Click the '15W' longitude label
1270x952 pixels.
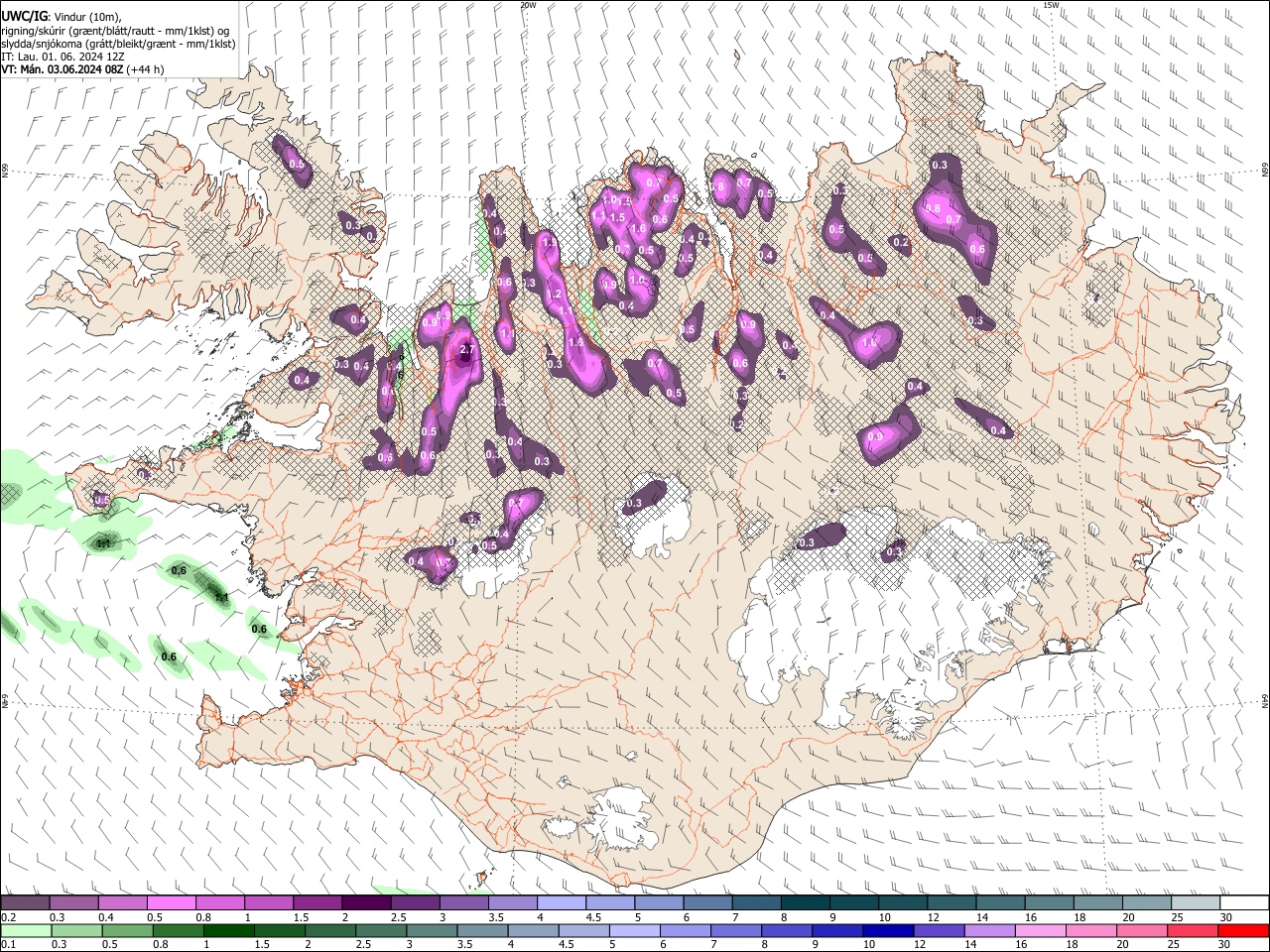click(1051, 5)
